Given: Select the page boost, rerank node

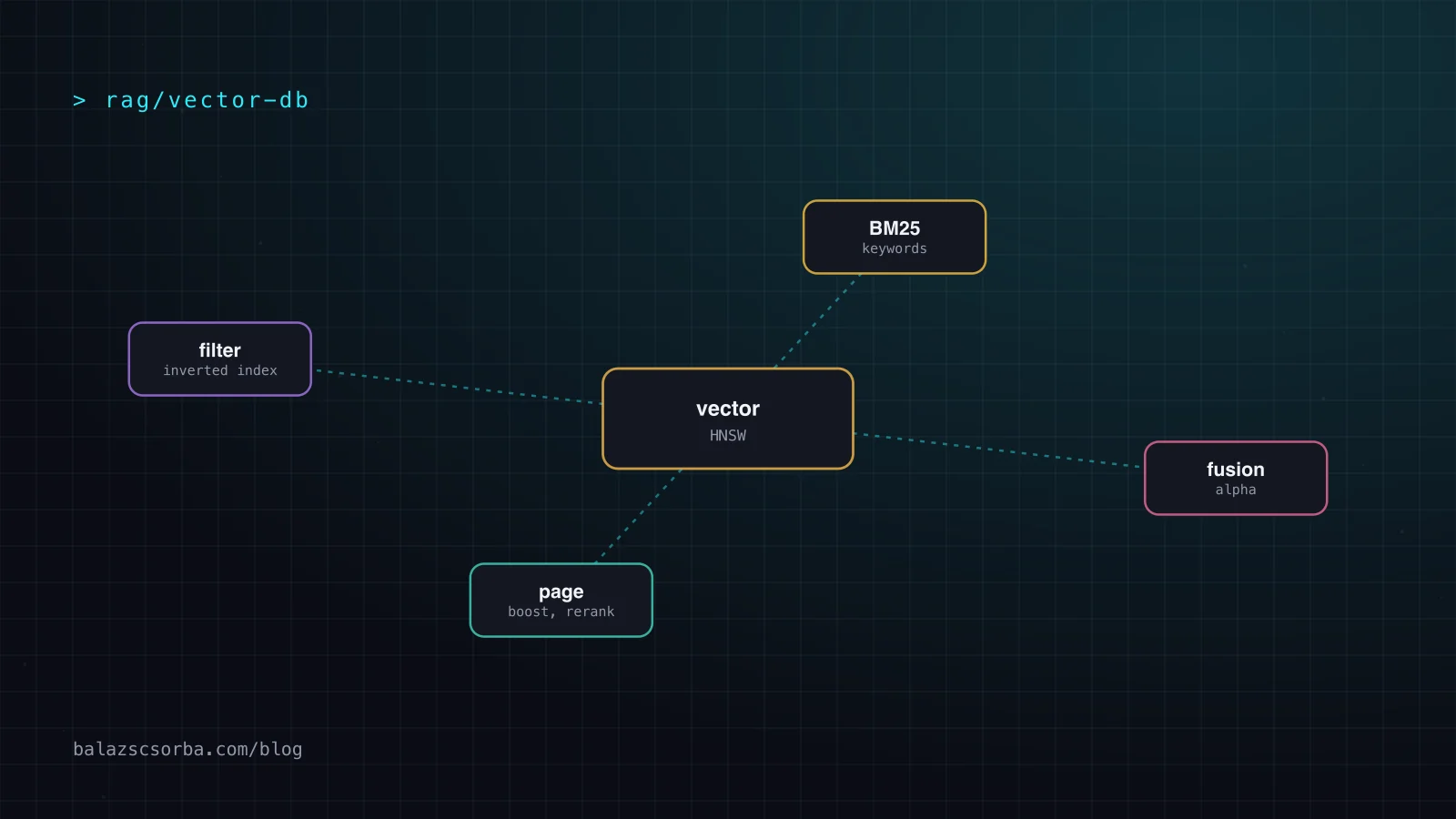Looking at the screenshot, I should point(561,600).
